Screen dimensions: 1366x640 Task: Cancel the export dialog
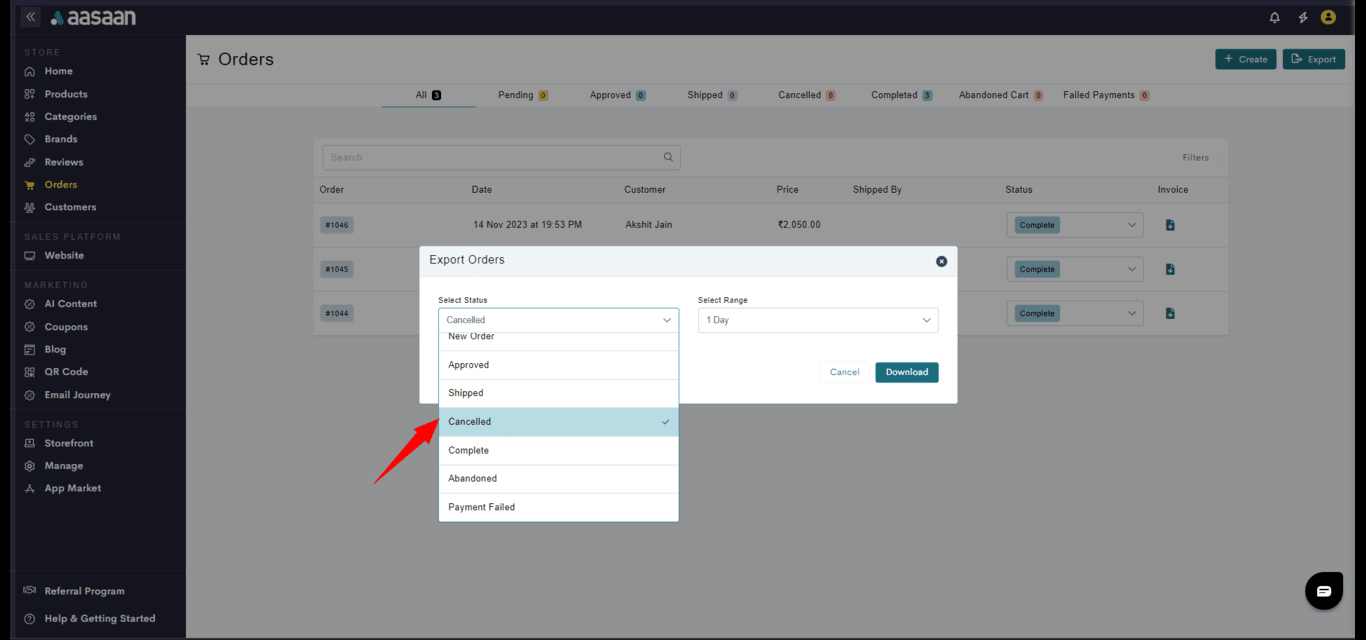tap(844, 372)
